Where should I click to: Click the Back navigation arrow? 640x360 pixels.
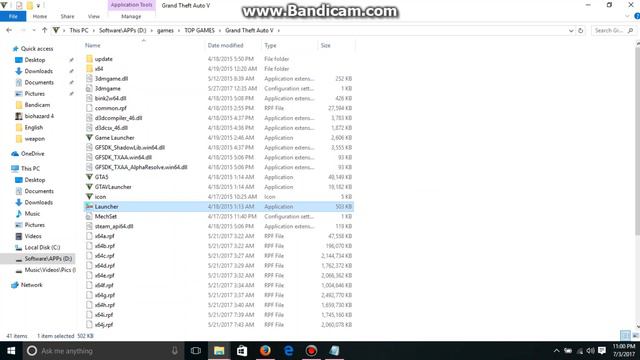pos(9,30)
